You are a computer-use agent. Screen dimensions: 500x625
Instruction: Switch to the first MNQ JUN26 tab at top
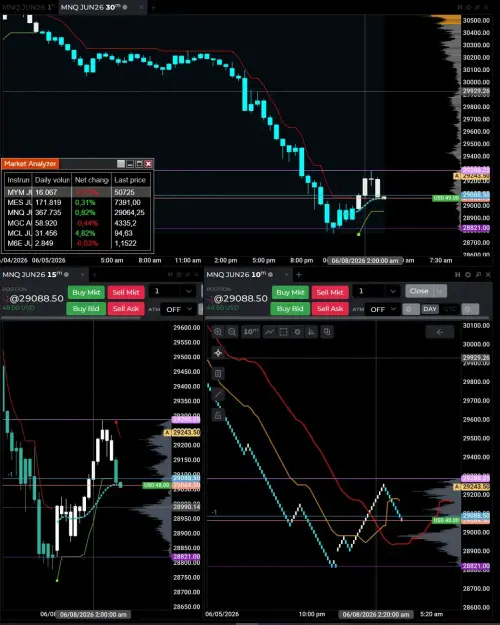click(x=28, y=7)
